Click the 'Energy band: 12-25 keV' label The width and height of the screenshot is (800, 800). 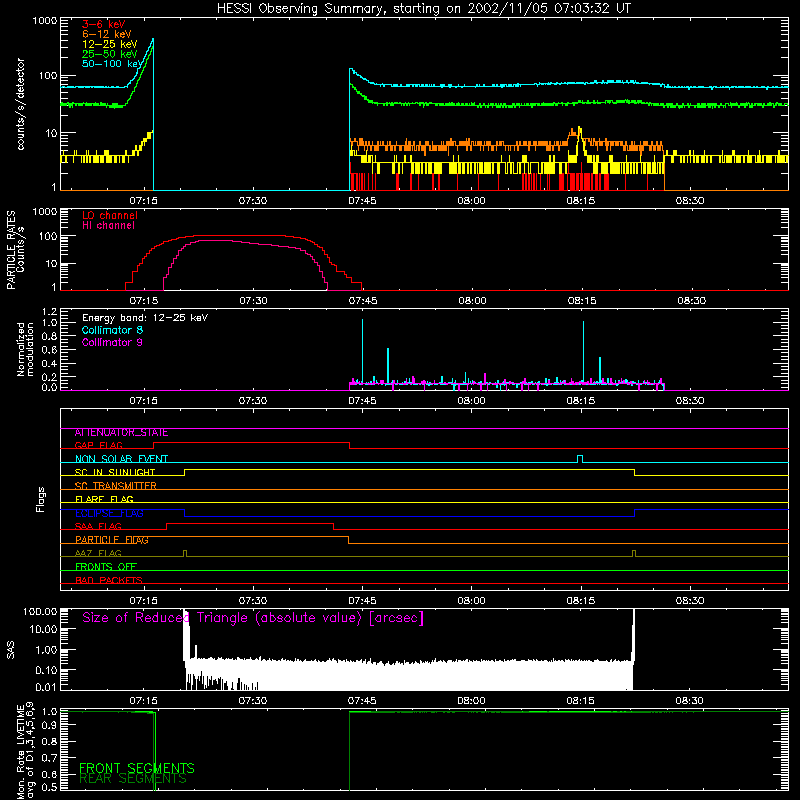point(145,318)
